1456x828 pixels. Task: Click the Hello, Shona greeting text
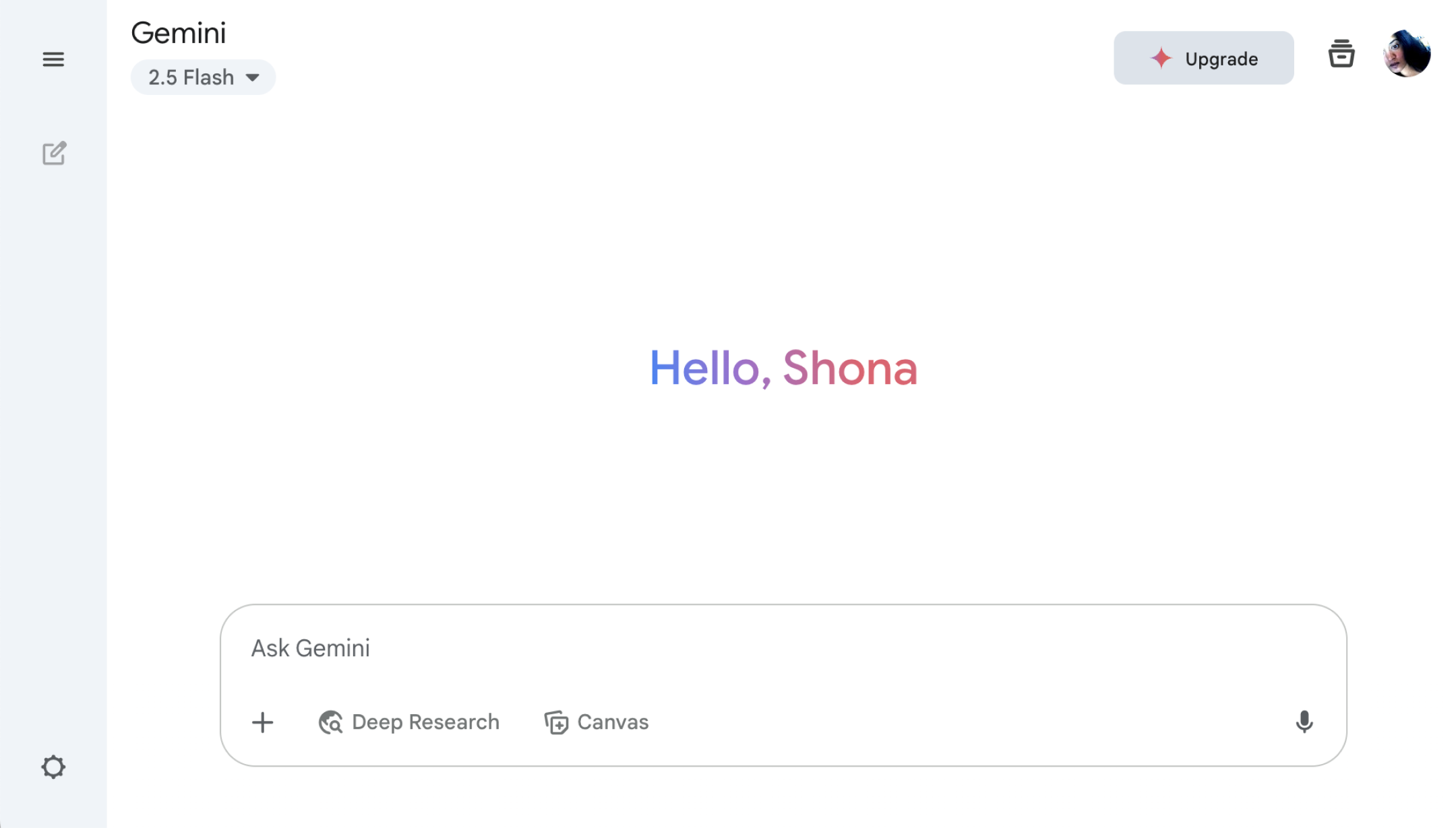(x=783, y=369)
